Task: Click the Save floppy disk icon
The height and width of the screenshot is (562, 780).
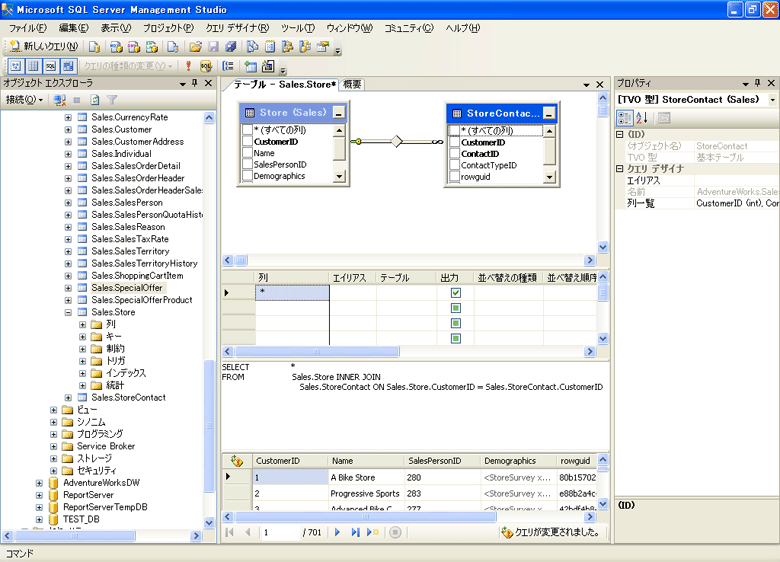Action: pyautogui.click(x=213, y=47)
